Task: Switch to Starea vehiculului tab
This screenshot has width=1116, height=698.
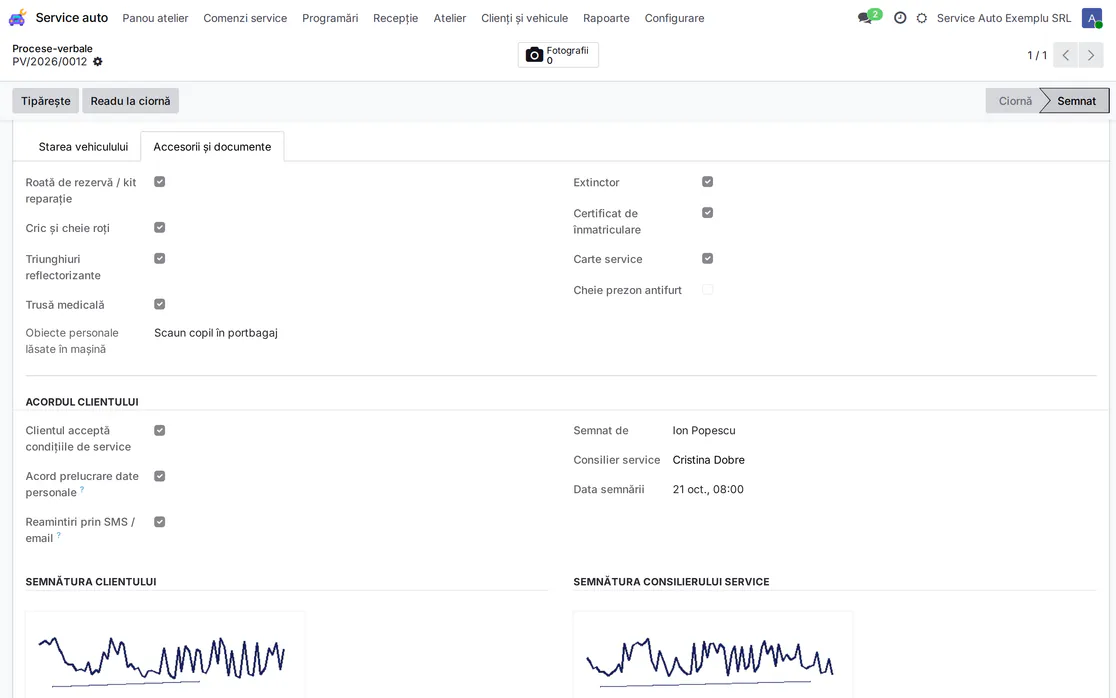Action: click(x=83, y=147)
